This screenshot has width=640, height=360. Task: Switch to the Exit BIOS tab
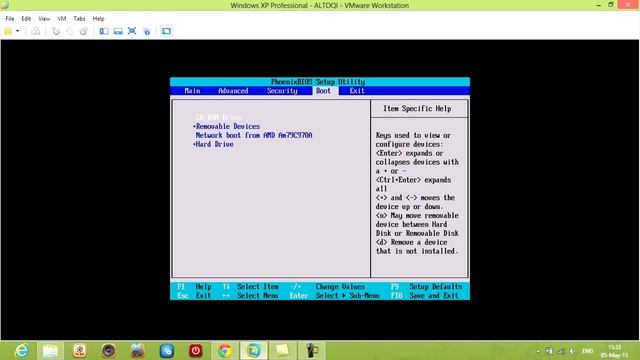pyautogui.click(x=357, y=91)
